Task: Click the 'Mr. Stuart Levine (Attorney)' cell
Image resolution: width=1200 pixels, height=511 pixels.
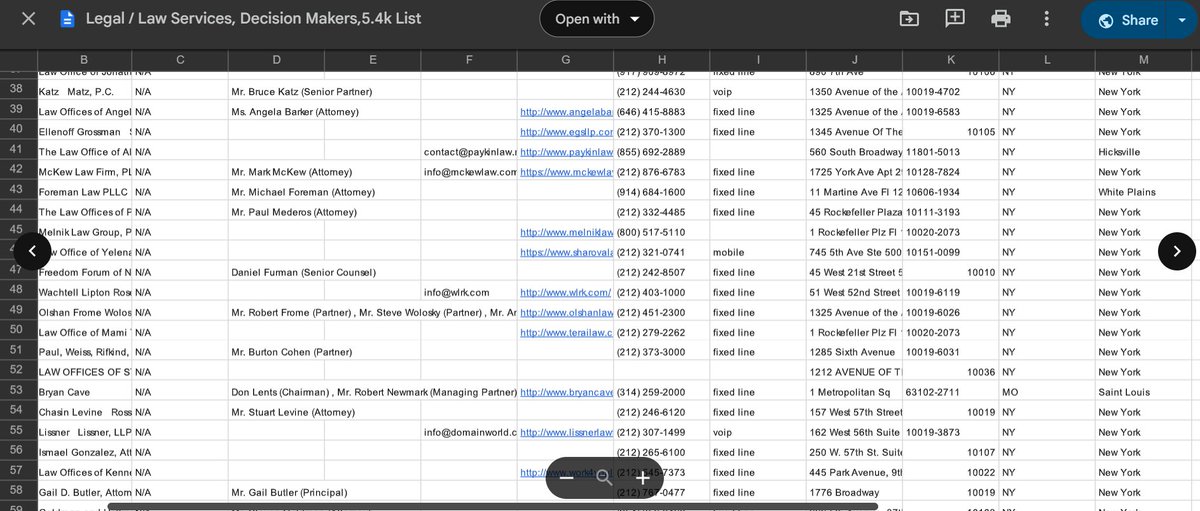Action: 292,412
